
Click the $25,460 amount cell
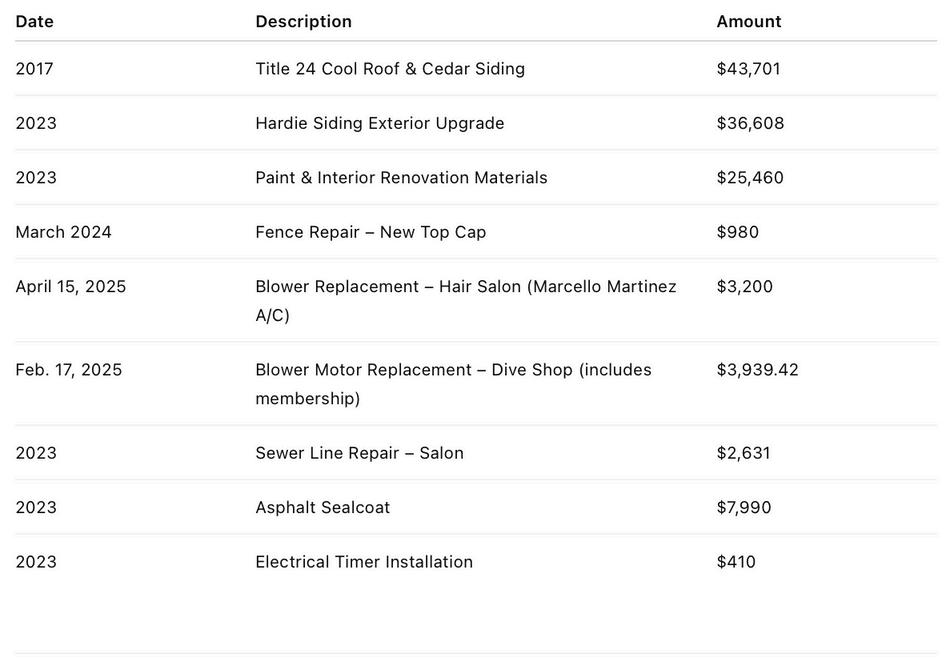750,177
